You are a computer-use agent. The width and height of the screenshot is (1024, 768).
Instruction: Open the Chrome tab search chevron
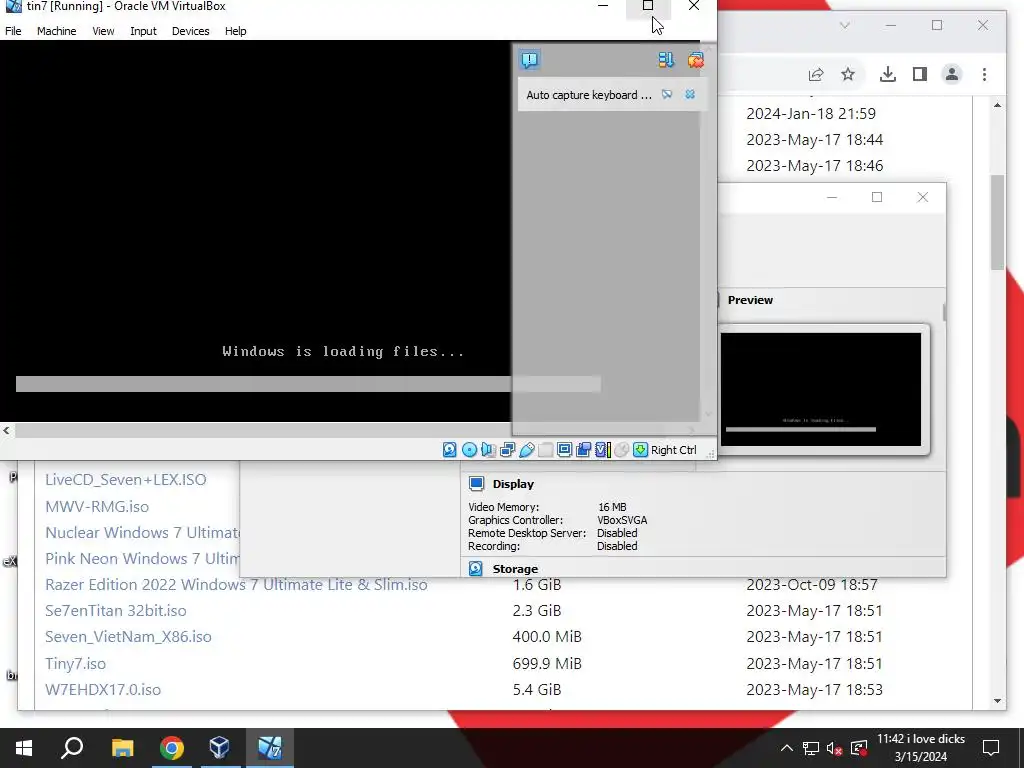pyautogui.click(x=844, y=25)
